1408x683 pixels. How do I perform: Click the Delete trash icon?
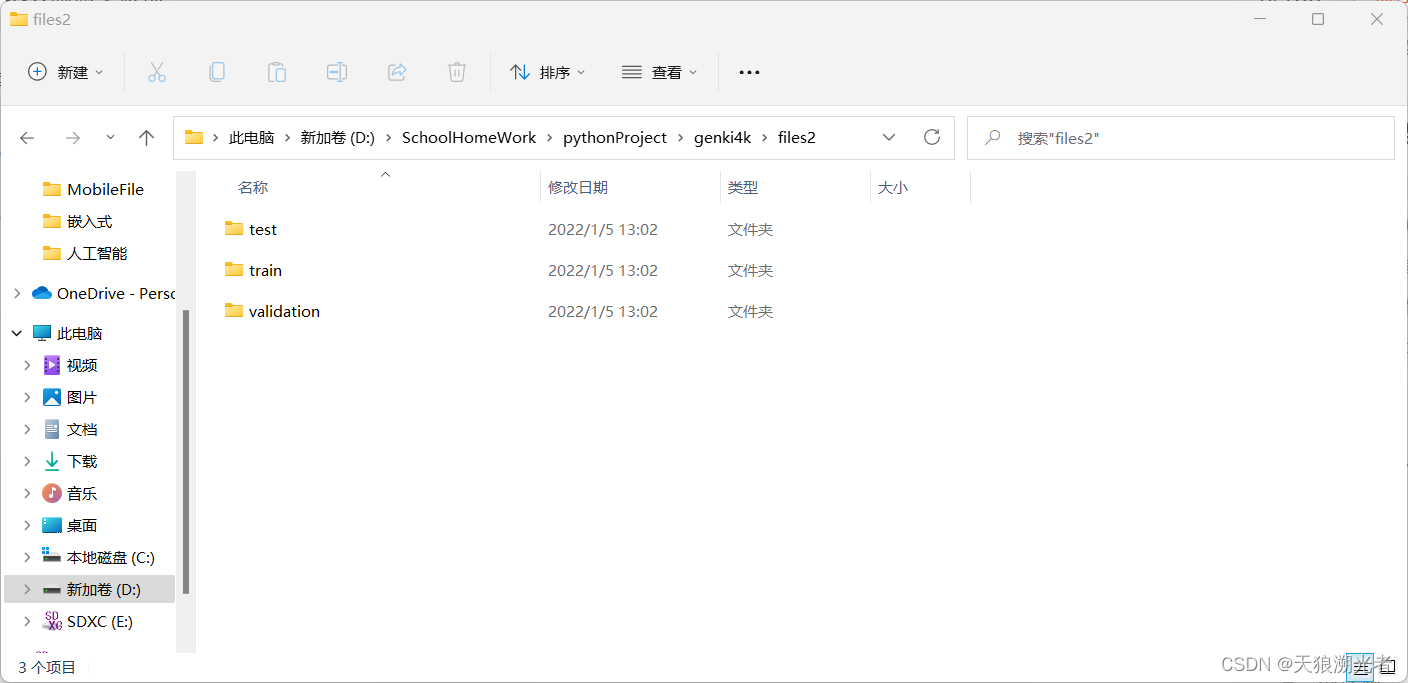pos(457,72)
